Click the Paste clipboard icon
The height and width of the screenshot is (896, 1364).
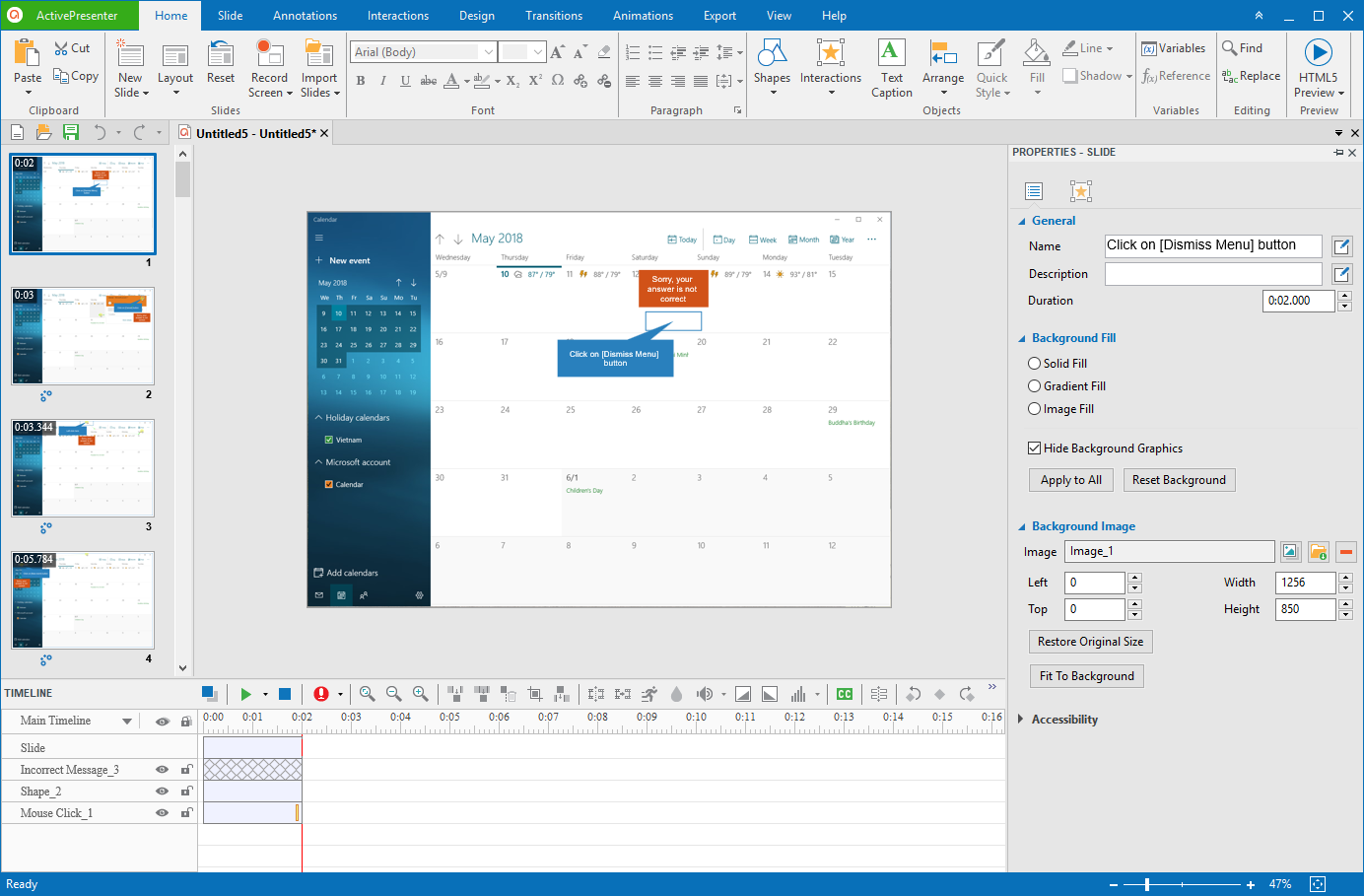point(28,53)
